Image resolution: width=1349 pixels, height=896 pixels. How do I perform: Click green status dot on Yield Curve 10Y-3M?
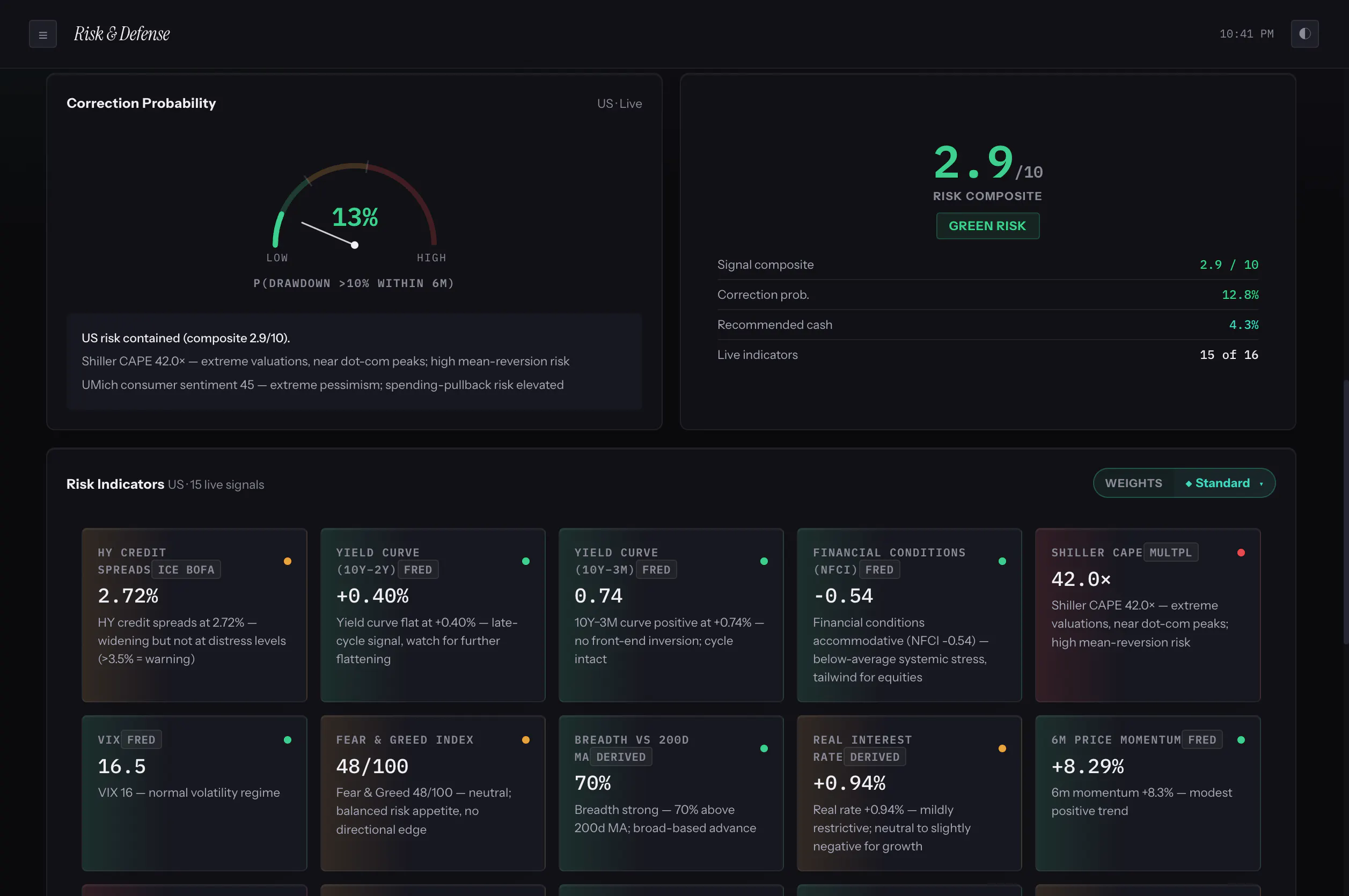click(x=764, y=561)
